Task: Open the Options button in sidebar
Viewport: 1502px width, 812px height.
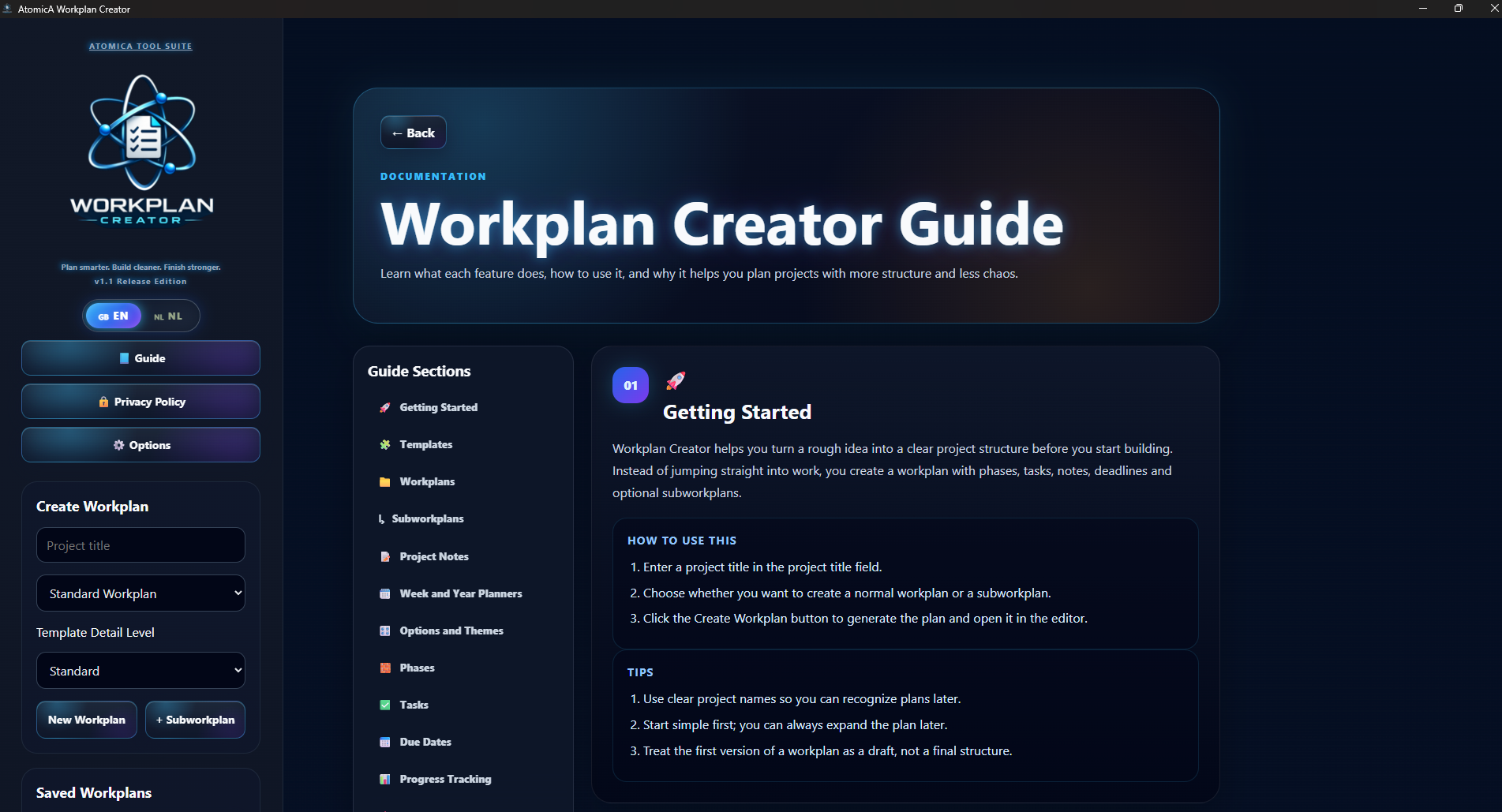Action: 140,445
